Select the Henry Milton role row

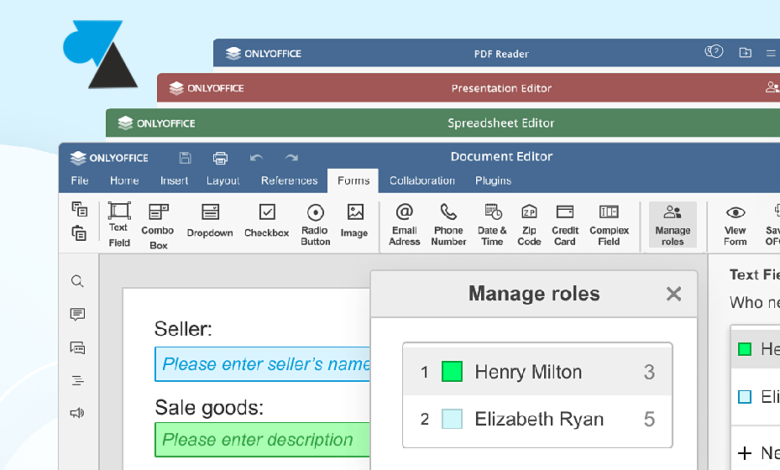[x=537, y=372]
